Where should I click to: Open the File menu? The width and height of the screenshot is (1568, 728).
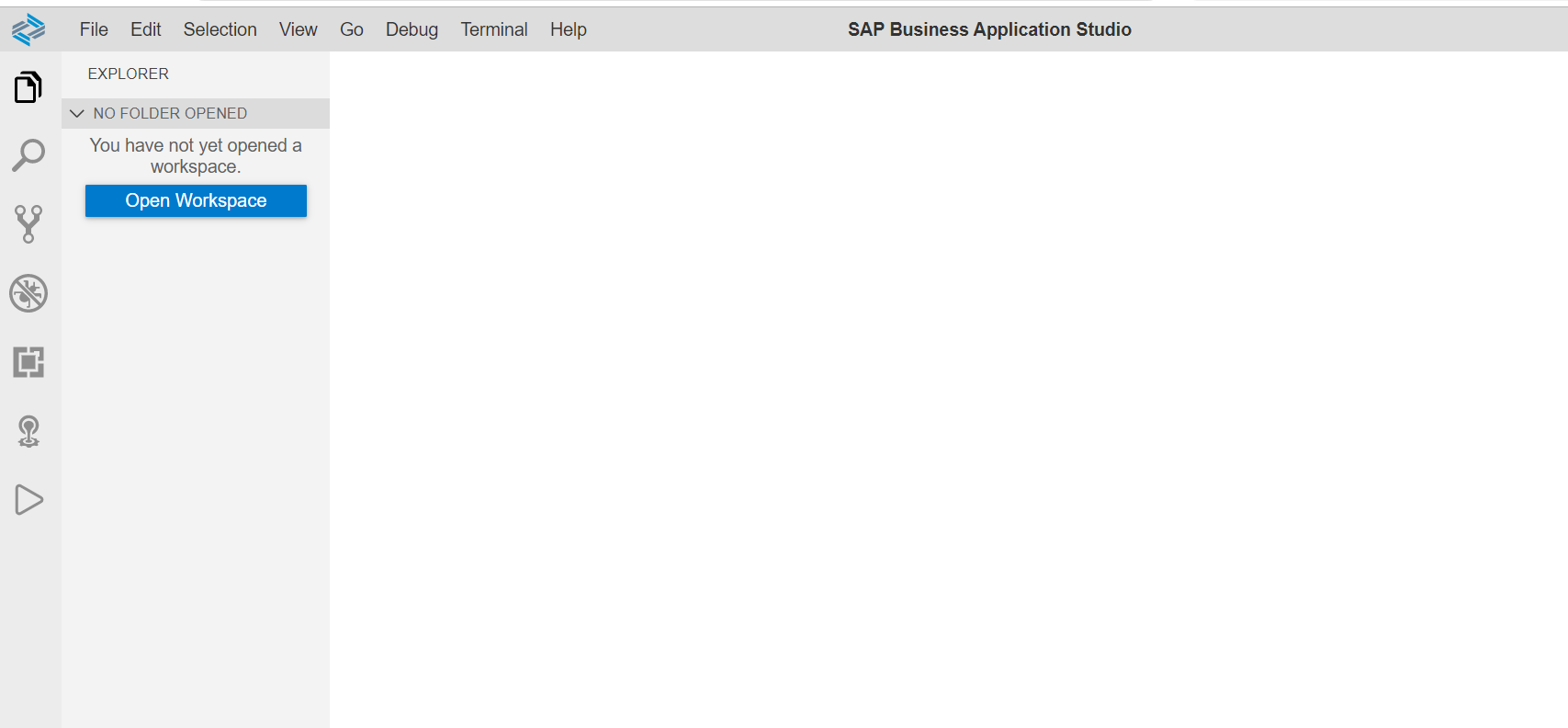(x=94, y=29)
